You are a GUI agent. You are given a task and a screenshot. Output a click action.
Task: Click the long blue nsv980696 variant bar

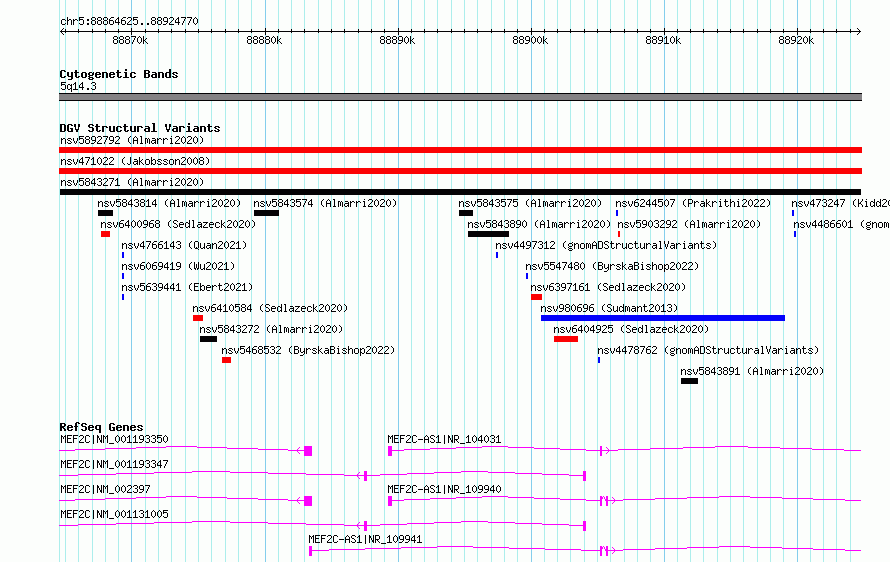(x=663, y=318)
